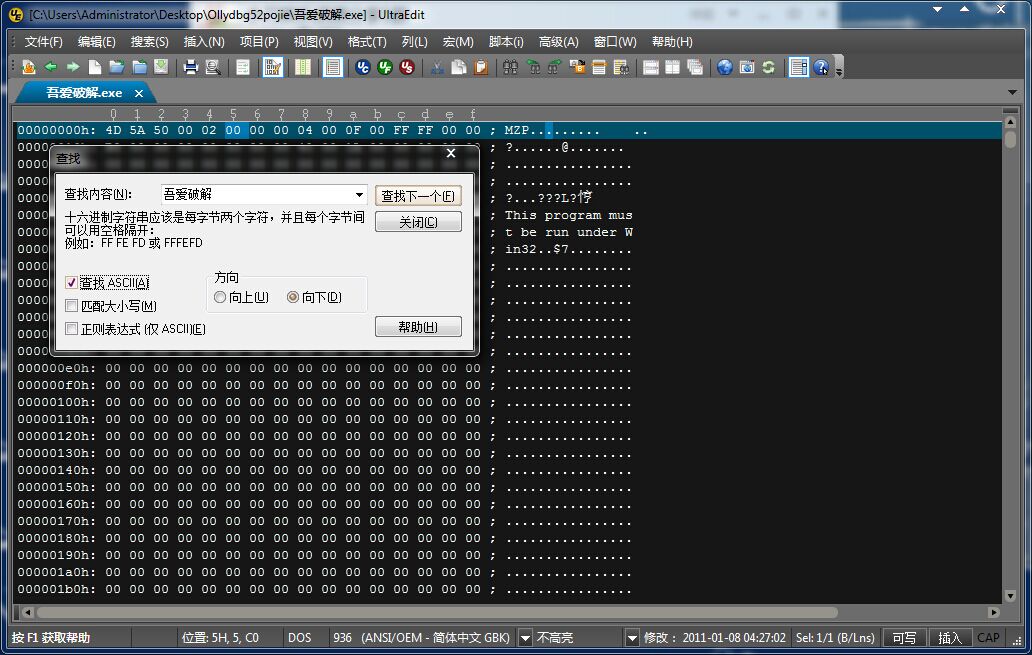Click the horizontal scrollbar right arrow

coord(994,612)
